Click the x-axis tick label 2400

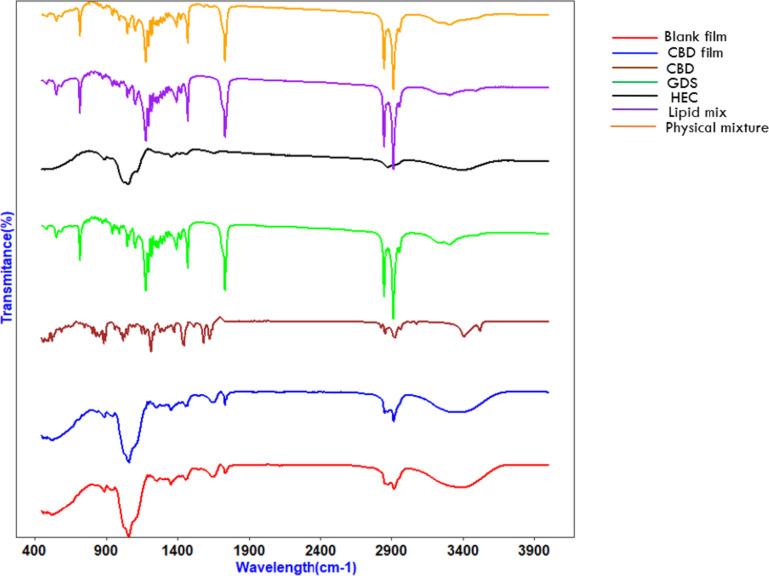point(320,550)
